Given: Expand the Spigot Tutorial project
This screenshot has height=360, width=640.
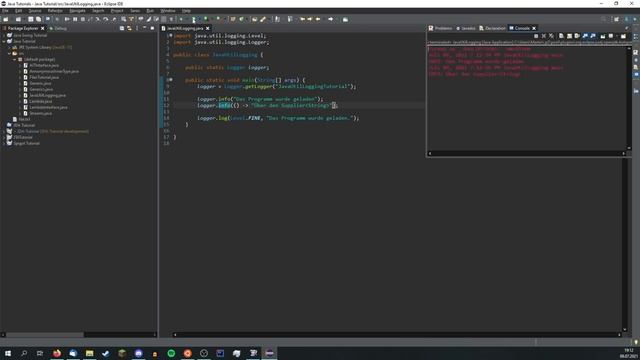Looking at the screenshot, I should tap(4, 143).
